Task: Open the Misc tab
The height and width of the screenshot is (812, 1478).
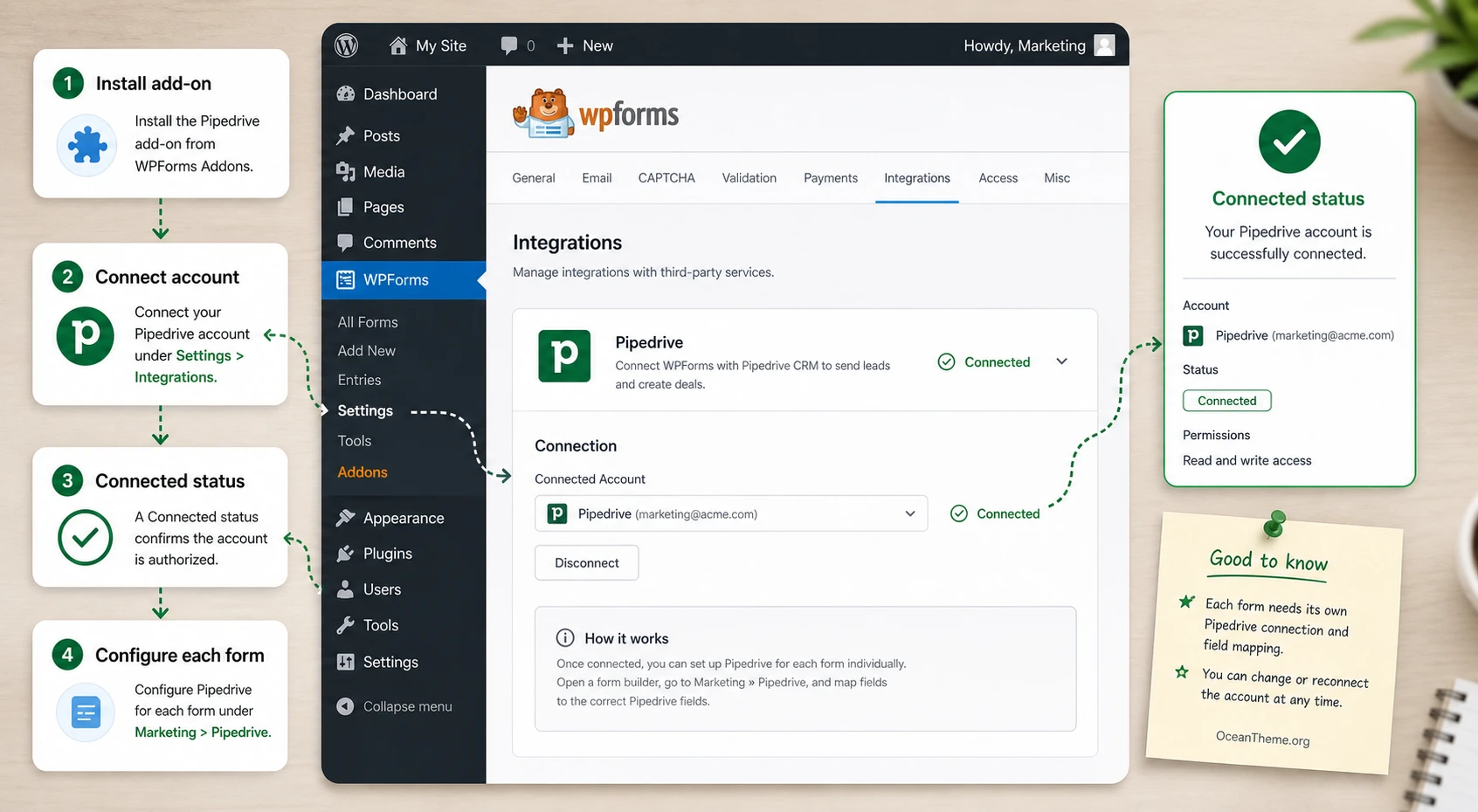Action: pyautogui.click(x=1057, y=178)
